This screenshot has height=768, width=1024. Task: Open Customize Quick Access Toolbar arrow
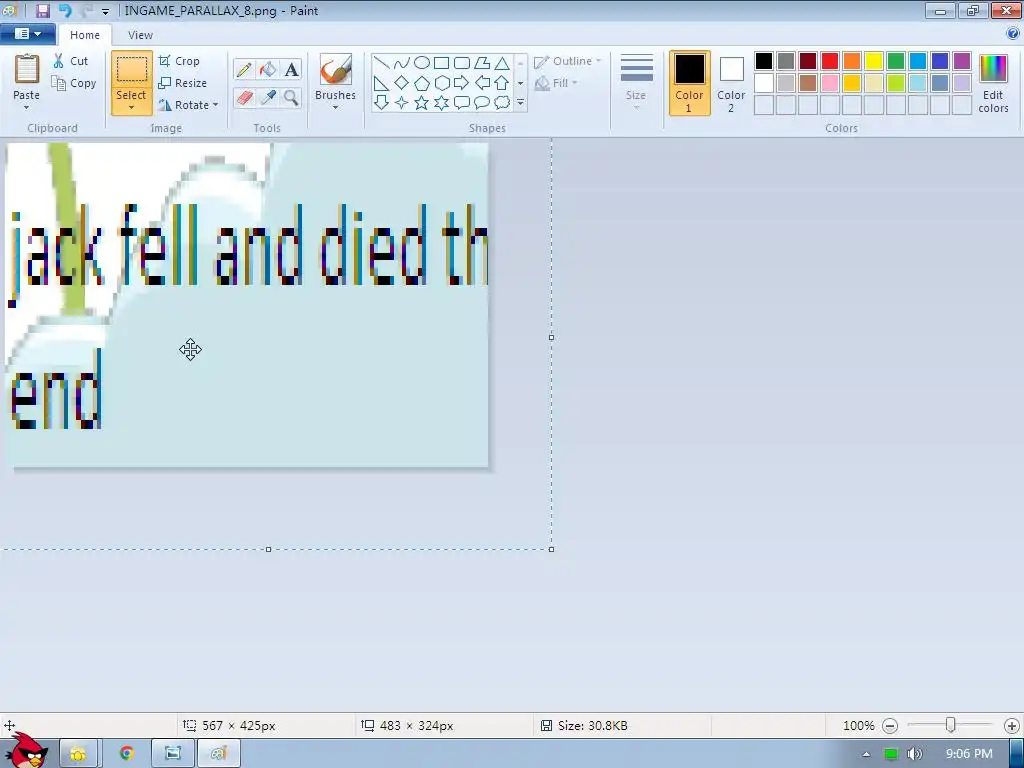105,11
